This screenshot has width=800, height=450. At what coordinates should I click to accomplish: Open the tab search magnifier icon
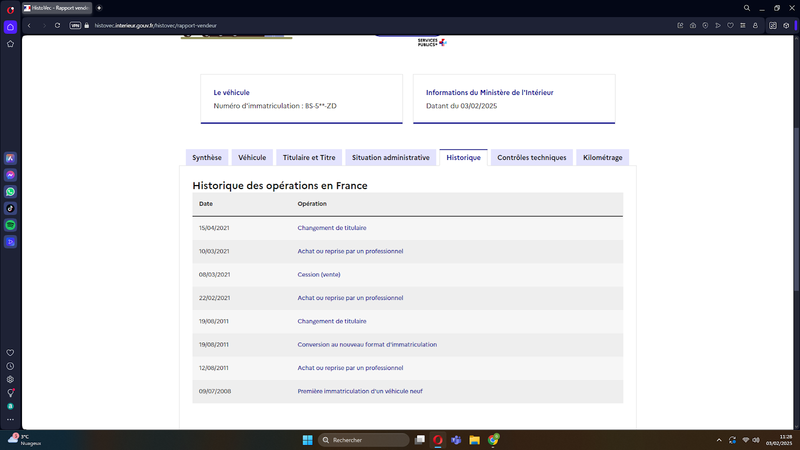pyautogui.click(x=746, y=8)
